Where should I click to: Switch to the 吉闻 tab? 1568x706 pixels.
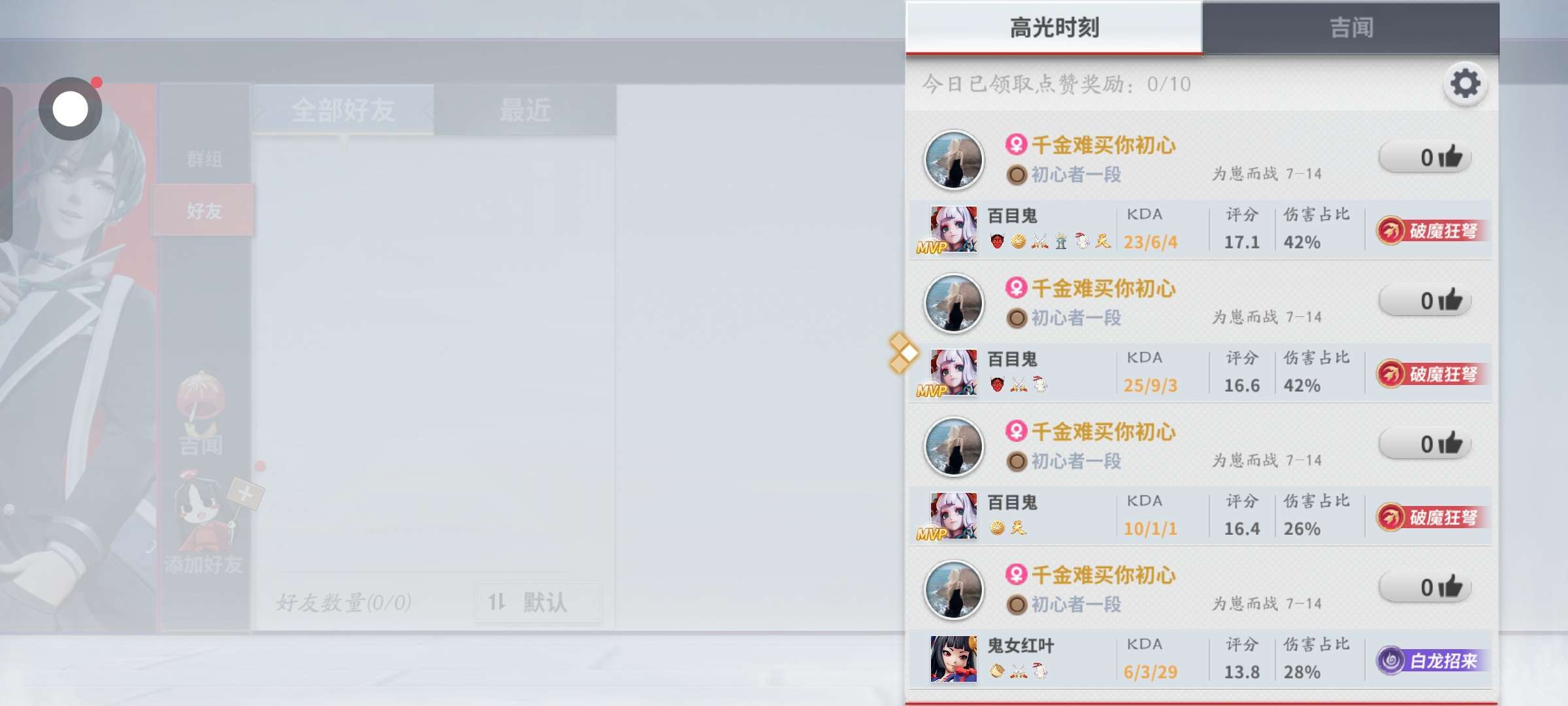pos(1350,27)
